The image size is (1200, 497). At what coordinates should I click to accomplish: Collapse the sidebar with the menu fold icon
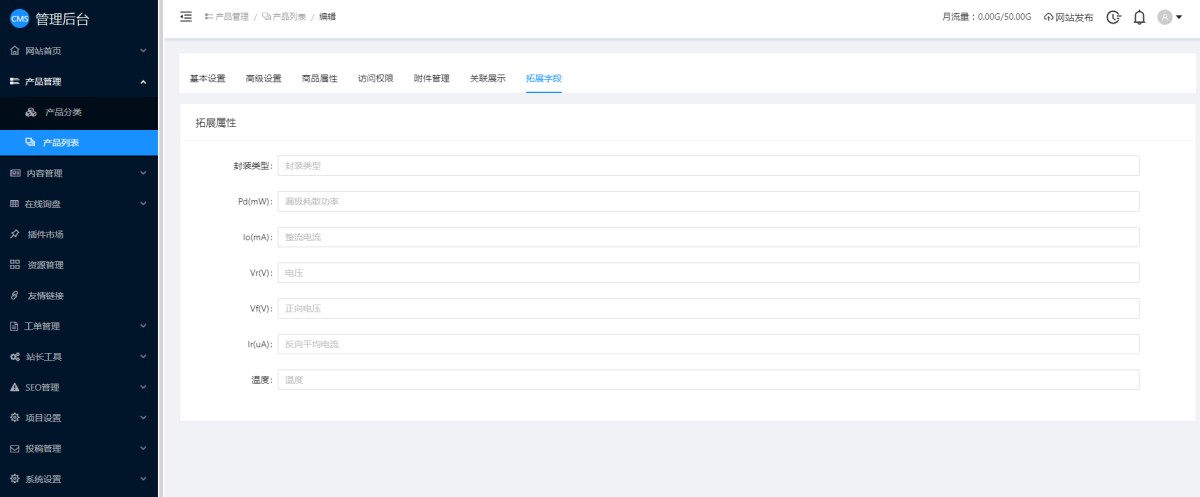click(186, 17)
